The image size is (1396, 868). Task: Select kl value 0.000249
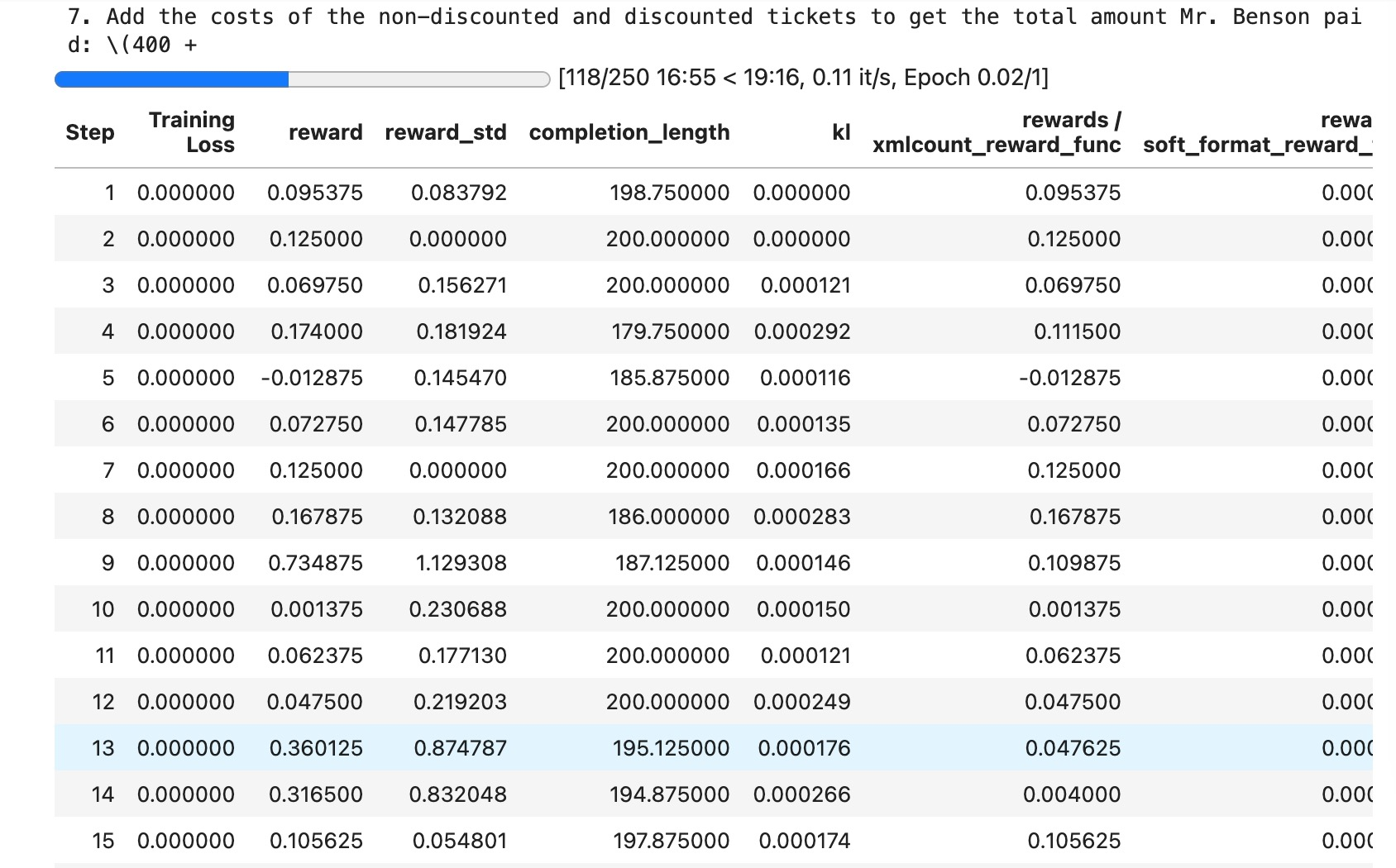(802, 702)
